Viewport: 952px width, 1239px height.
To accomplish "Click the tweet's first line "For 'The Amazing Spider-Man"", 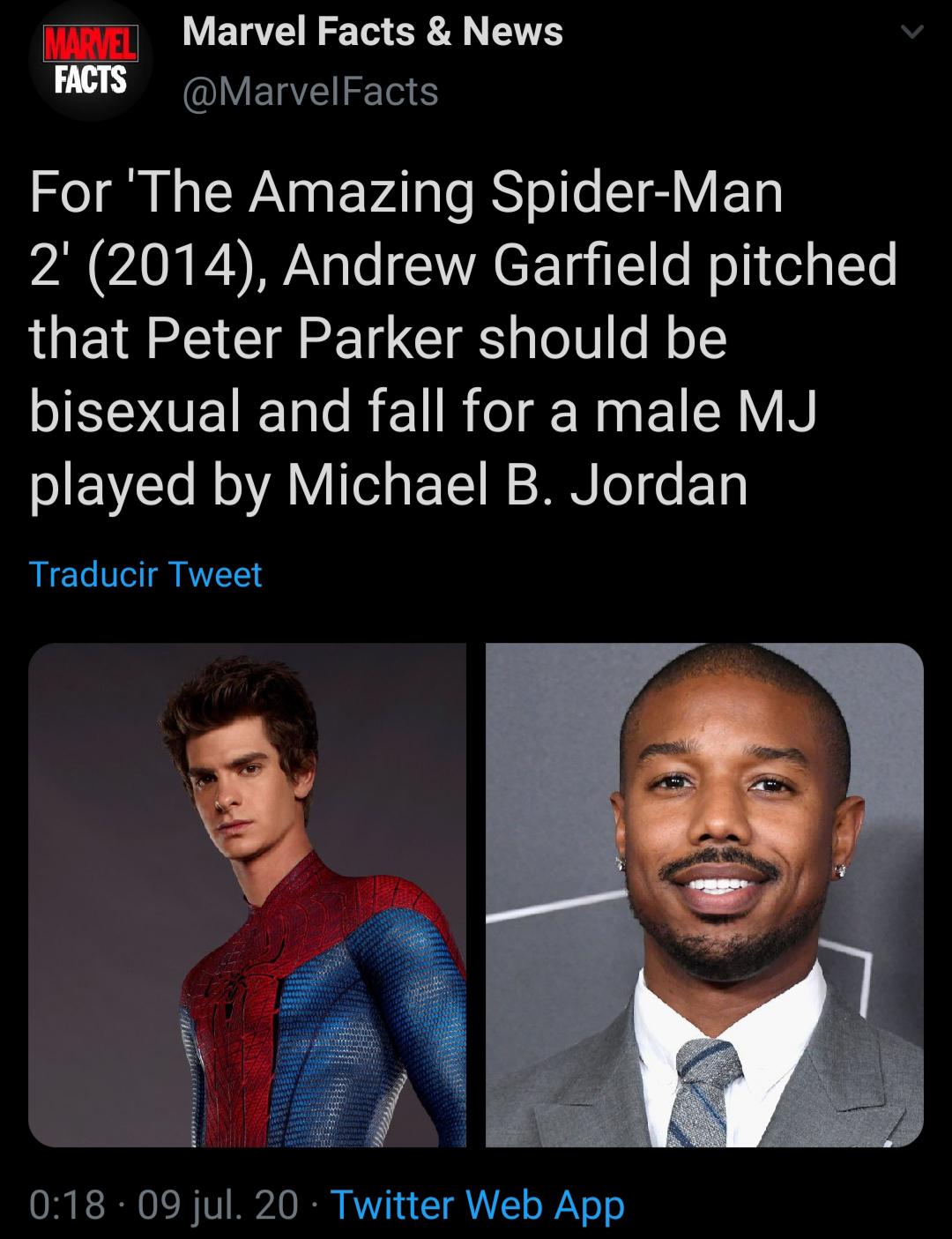I will [405, 194].
